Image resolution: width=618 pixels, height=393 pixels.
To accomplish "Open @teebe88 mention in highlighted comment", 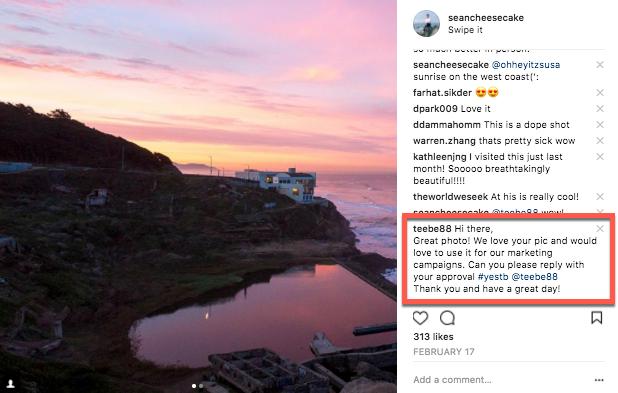I will [534, 277].
